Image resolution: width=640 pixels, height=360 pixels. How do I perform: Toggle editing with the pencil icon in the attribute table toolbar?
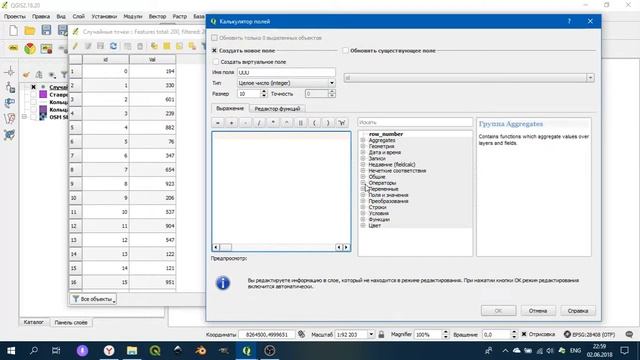point(75,46)
